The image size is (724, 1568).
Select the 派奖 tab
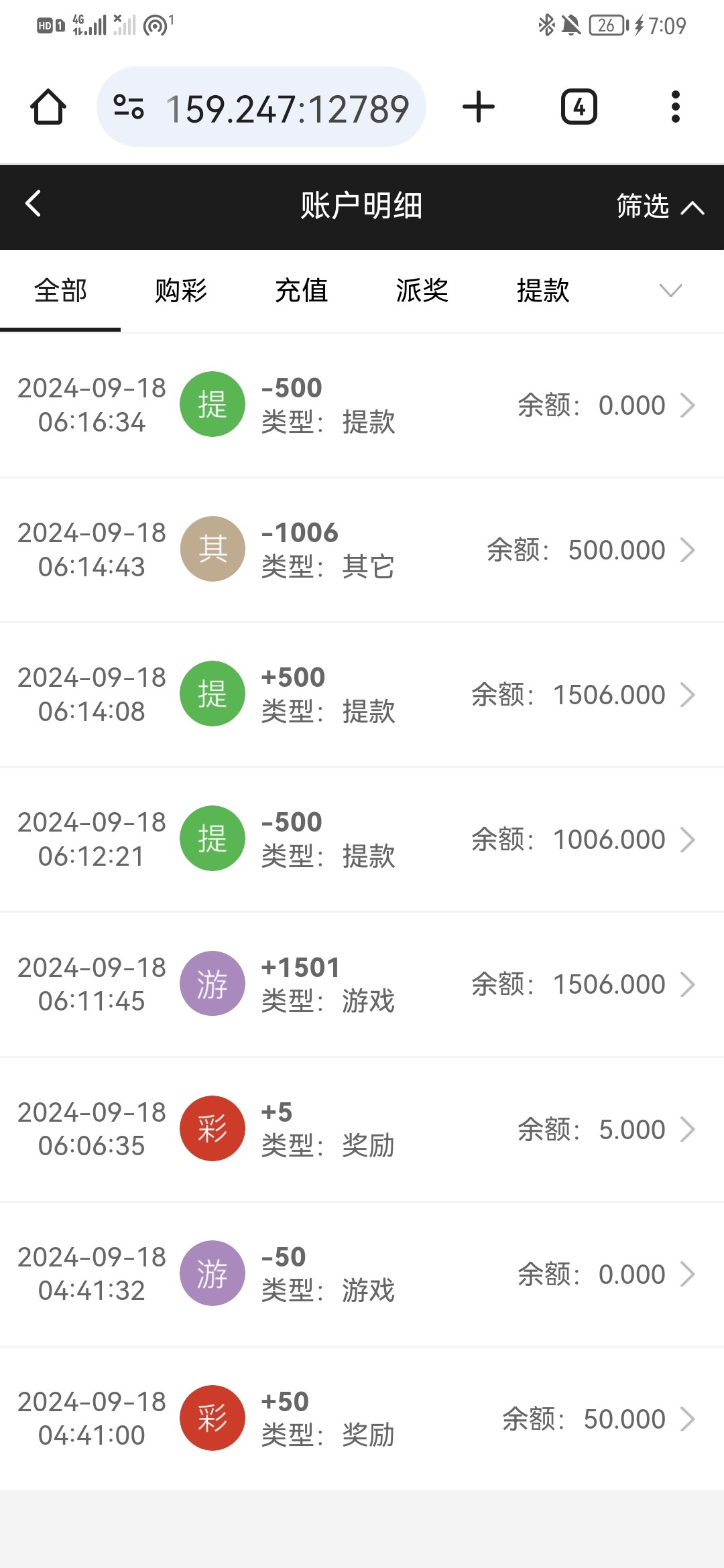(x=422, y=291)
